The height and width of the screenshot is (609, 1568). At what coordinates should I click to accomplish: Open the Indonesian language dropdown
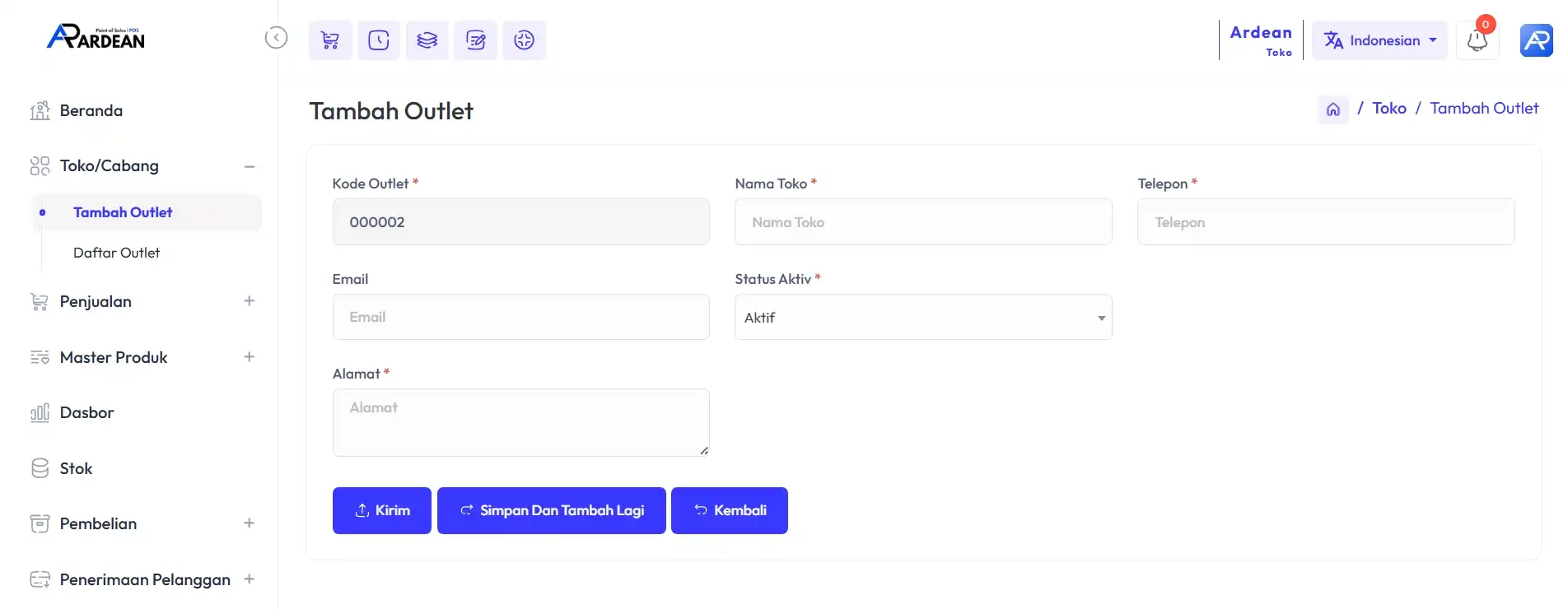[x=1379, y=40]
